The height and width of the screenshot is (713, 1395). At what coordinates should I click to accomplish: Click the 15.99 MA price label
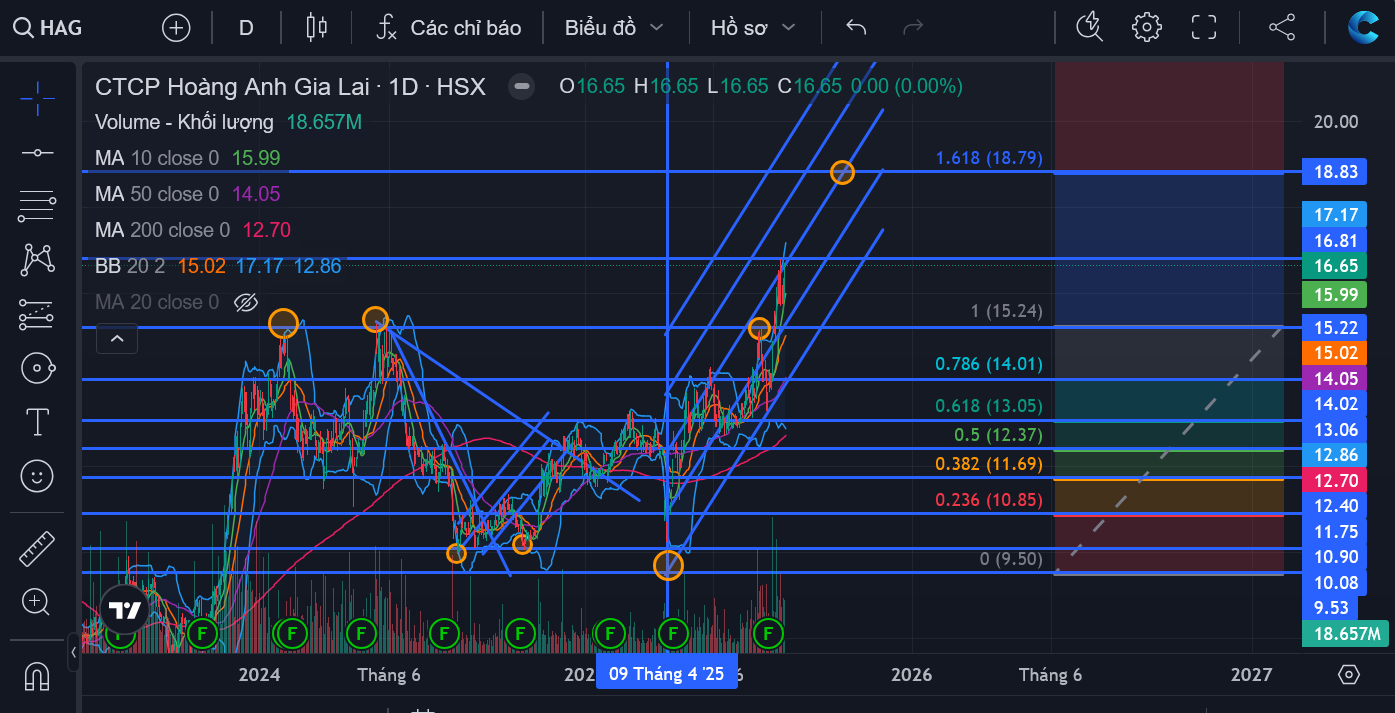pyautogui.click(x=1335, y=294)
